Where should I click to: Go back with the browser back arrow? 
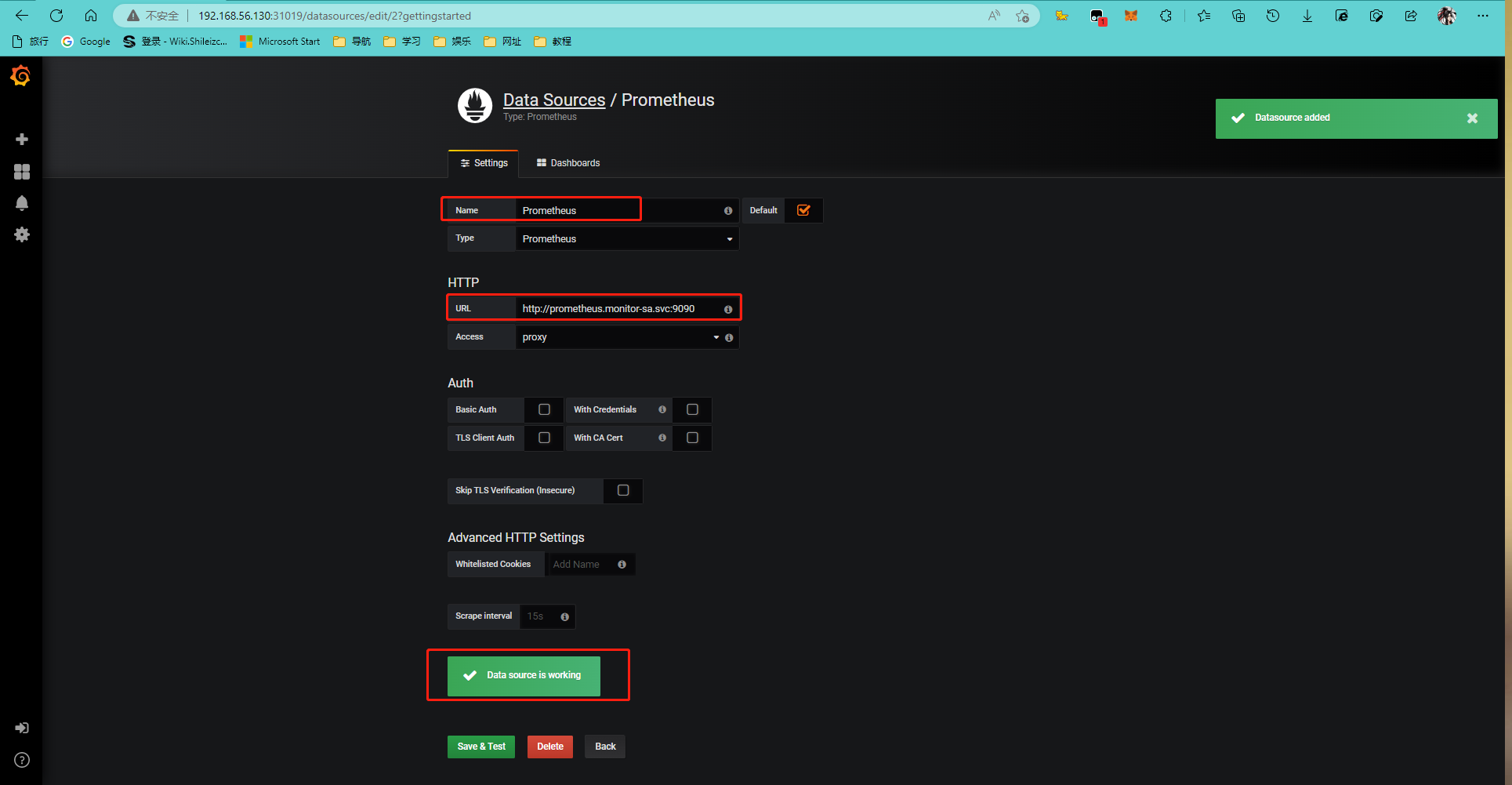(22, 16)
